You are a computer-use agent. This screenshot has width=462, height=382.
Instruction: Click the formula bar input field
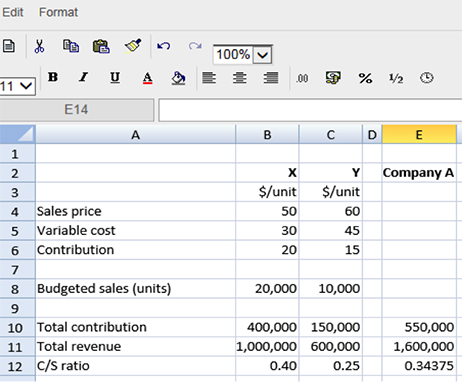(310, 110)
